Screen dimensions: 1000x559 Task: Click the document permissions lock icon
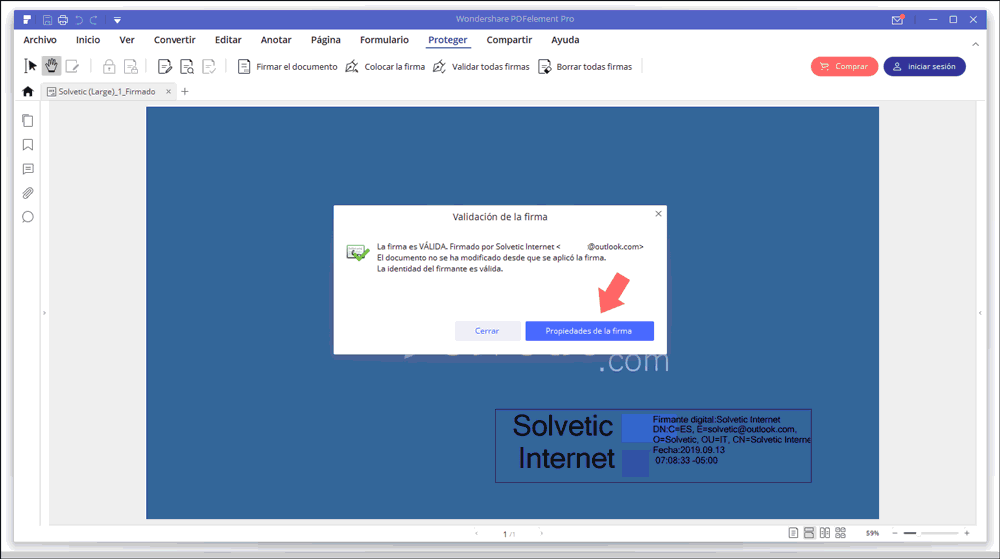click(131, 66)
